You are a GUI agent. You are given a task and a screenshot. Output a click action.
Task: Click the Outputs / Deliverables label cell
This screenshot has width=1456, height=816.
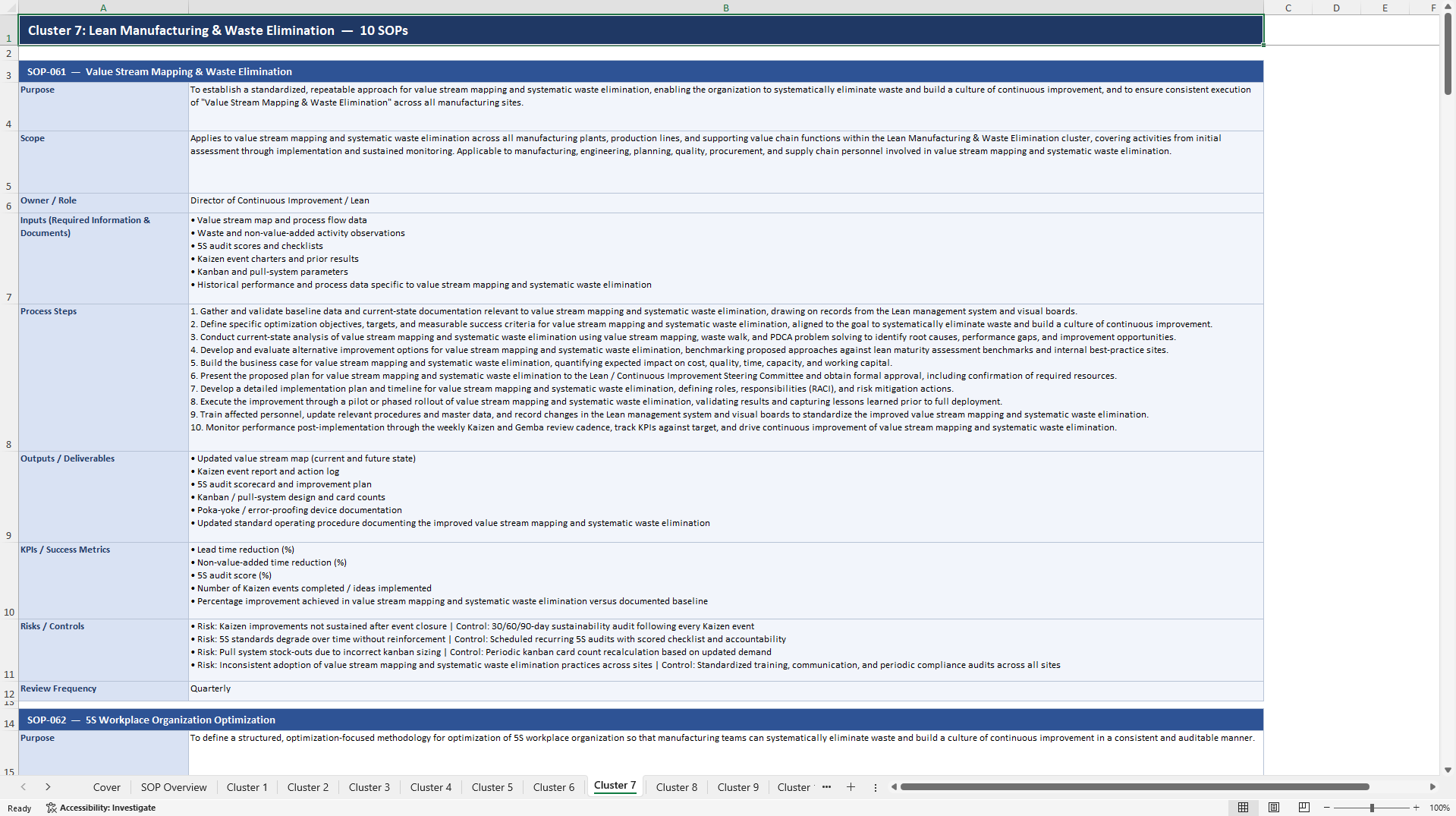[103, 496]
